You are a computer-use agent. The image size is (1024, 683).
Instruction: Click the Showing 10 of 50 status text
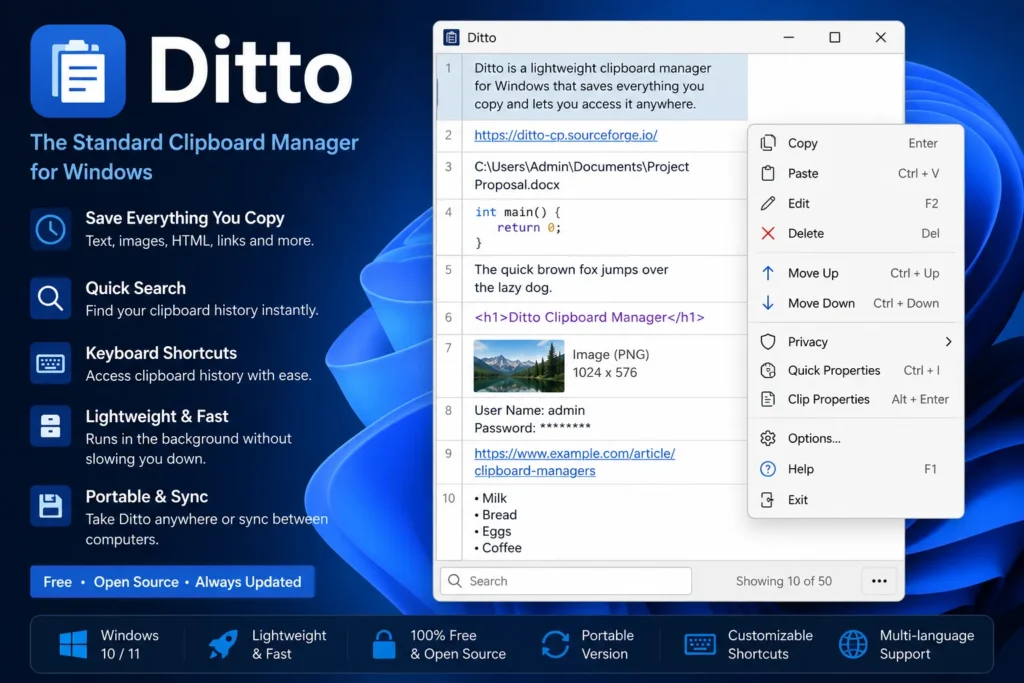pos(784,580)
